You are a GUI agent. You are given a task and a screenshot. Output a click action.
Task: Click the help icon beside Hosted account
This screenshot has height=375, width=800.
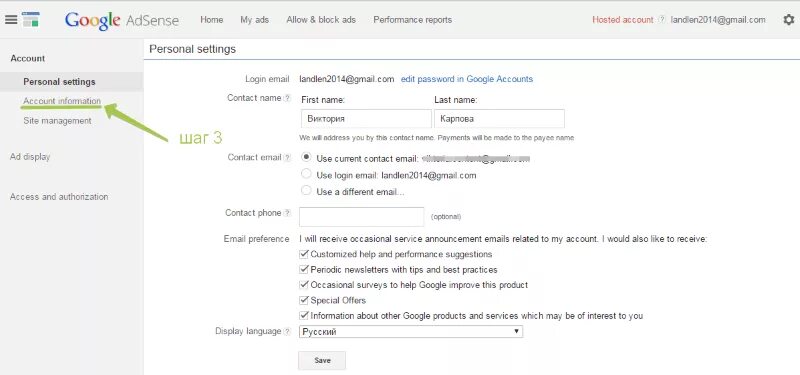click(661, 20)
